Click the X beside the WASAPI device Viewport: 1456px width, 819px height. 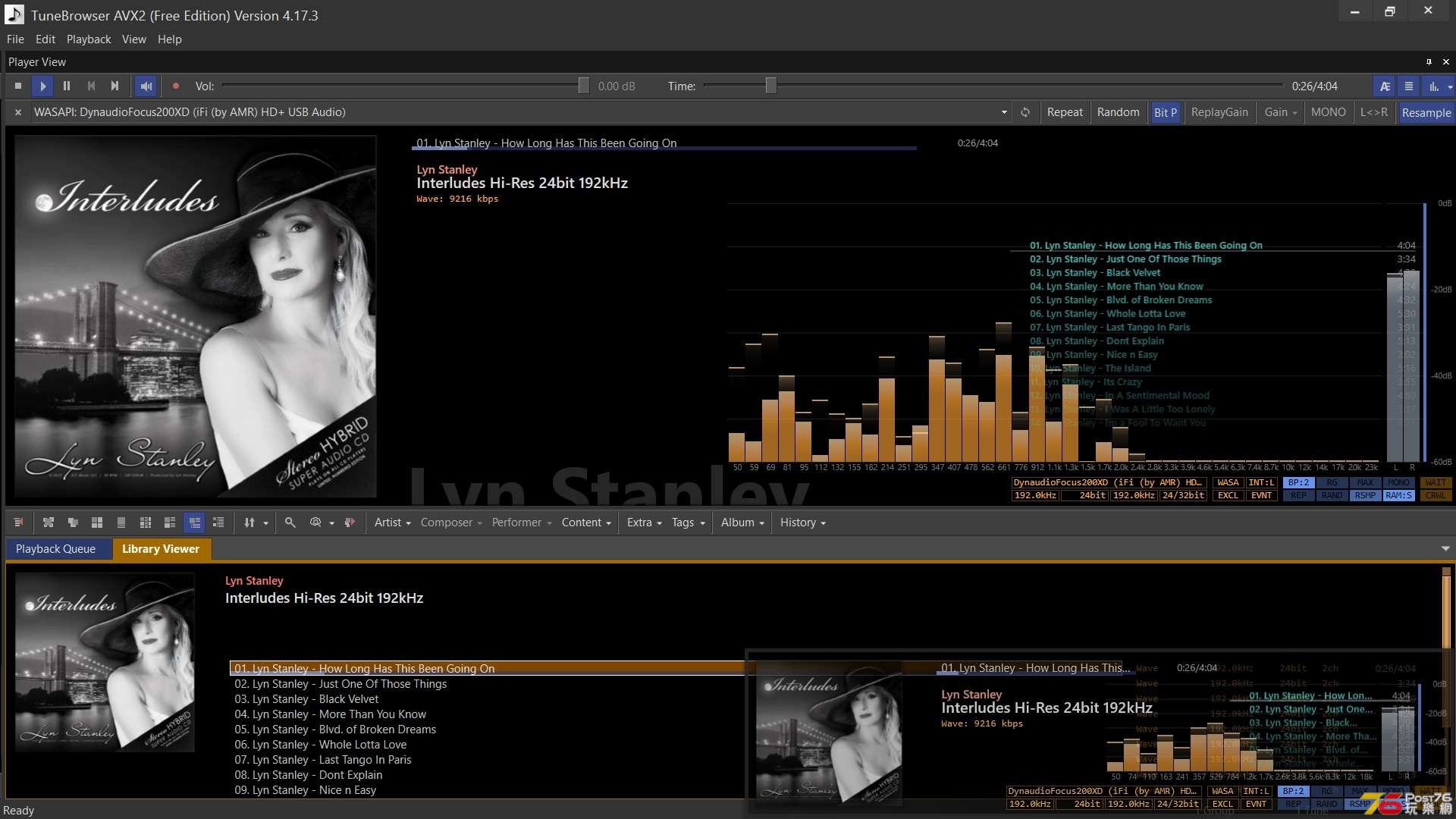[18, 112]
